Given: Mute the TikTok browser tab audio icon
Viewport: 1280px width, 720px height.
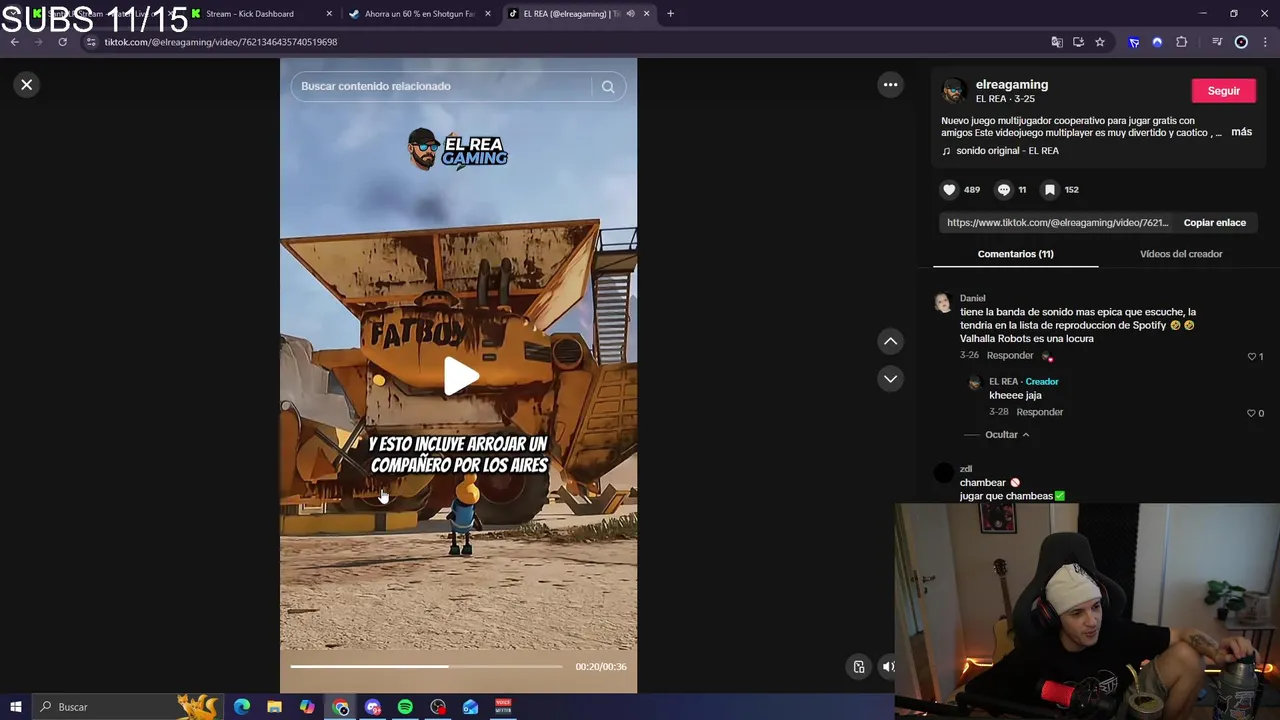Looking at the screenshot, I should point(630,14).
